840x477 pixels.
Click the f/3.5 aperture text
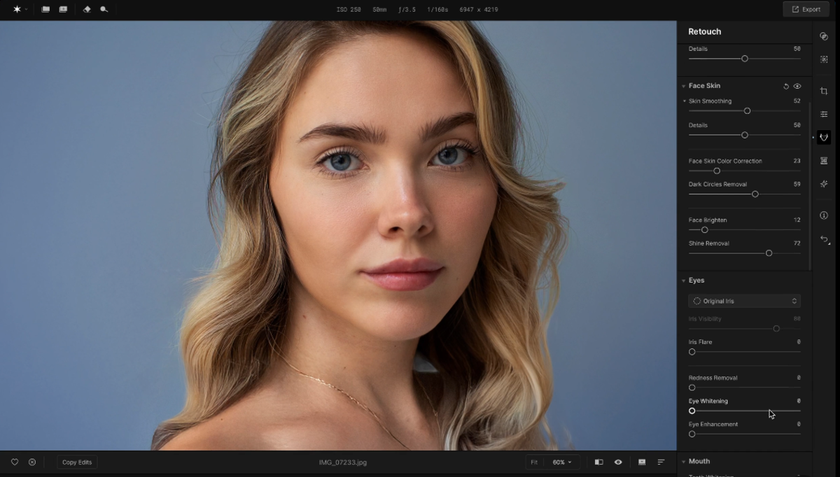point(407,10)
